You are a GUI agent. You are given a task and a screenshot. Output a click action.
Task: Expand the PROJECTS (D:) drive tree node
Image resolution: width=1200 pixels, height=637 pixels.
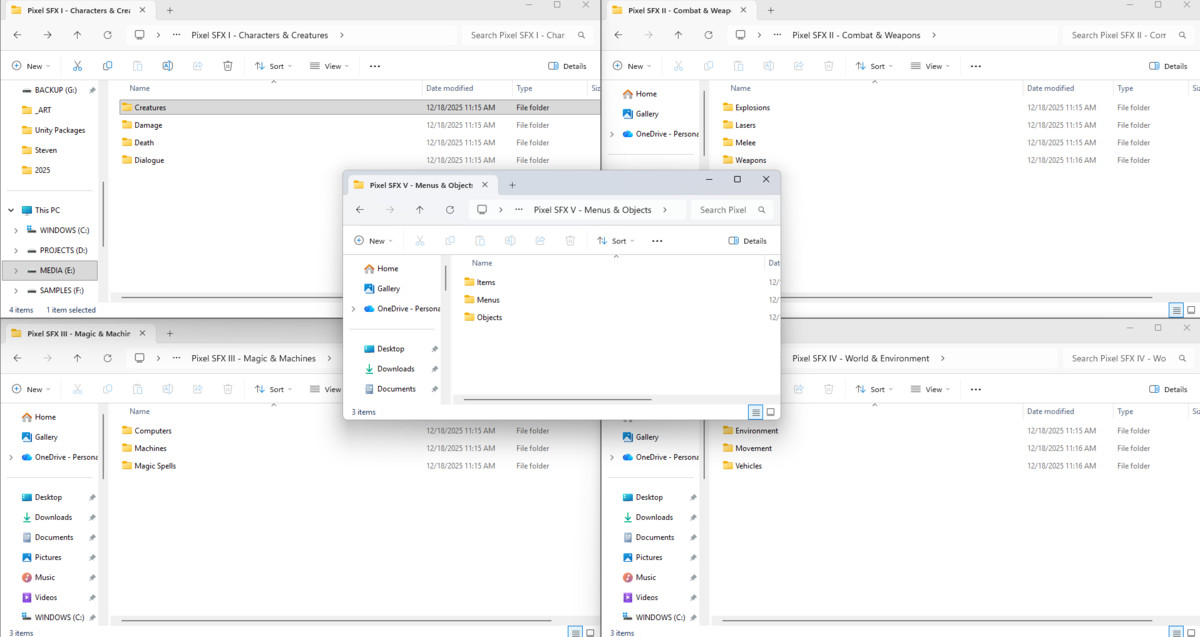[16, 250]
